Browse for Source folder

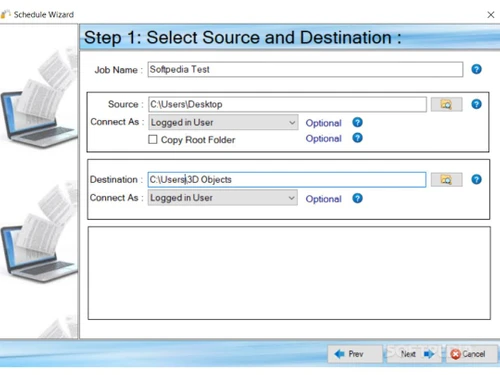[446, 104]
